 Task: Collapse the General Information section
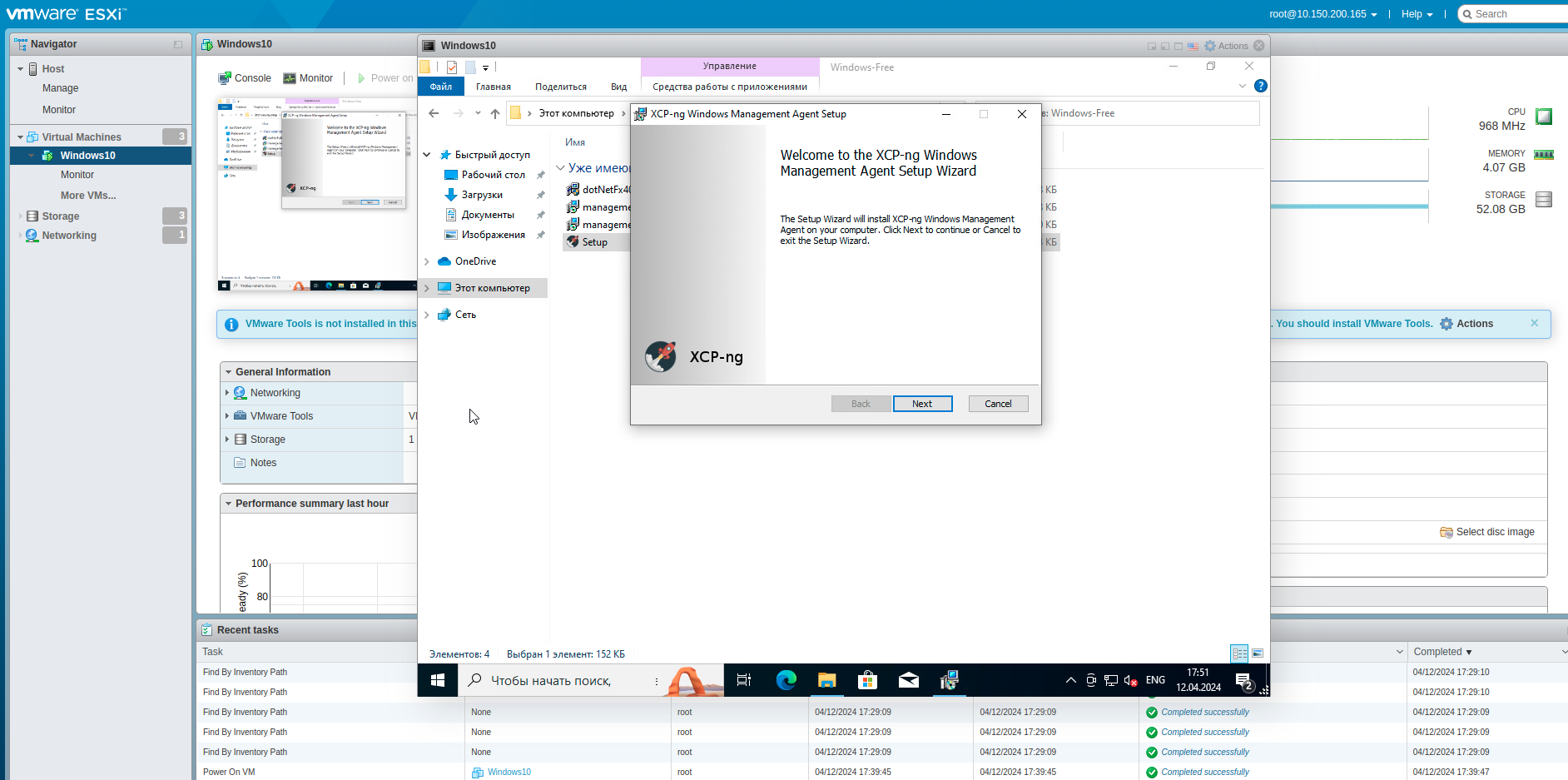pyautogui.click(x=228, y=372)
